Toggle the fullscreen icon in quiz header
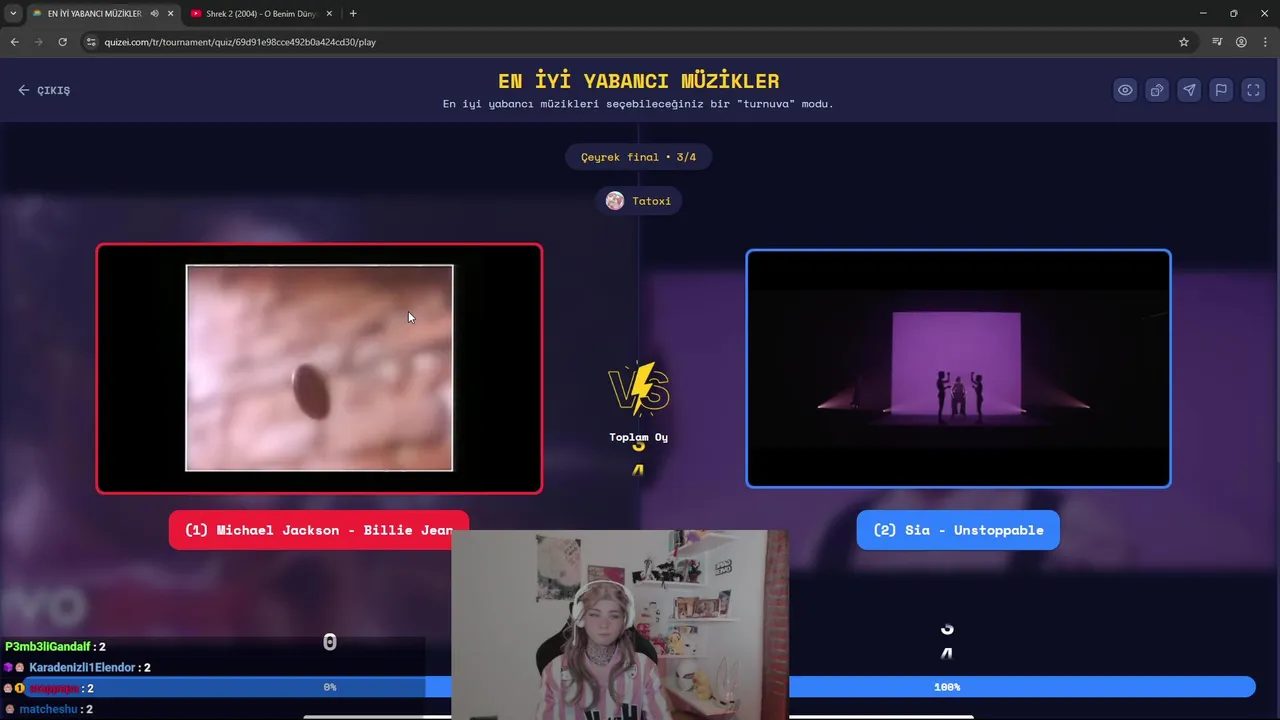 [x=1253, y=90]
